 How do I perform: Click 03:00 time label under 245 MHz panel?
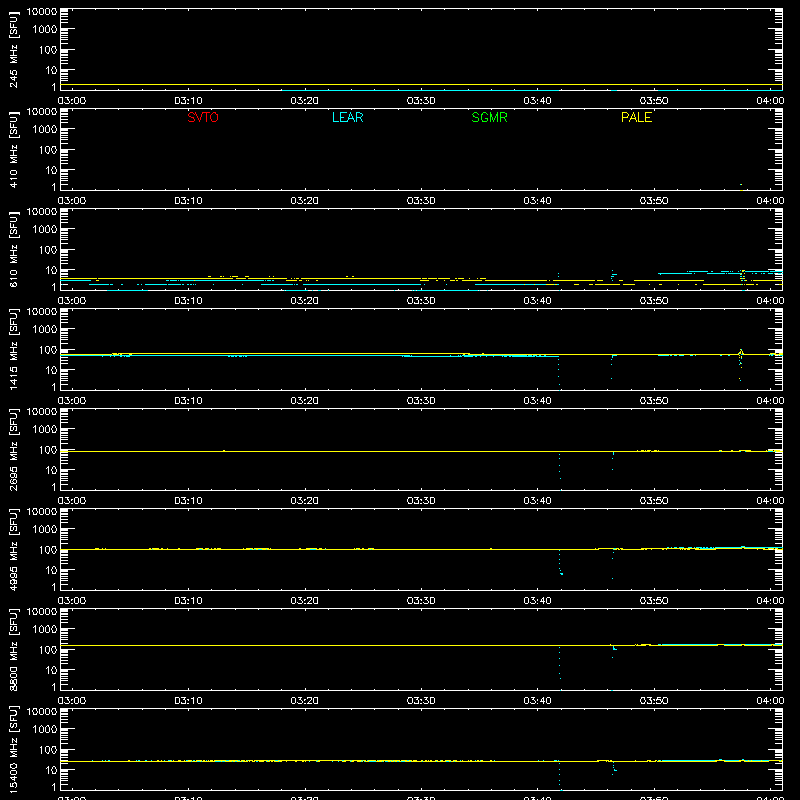71,101
